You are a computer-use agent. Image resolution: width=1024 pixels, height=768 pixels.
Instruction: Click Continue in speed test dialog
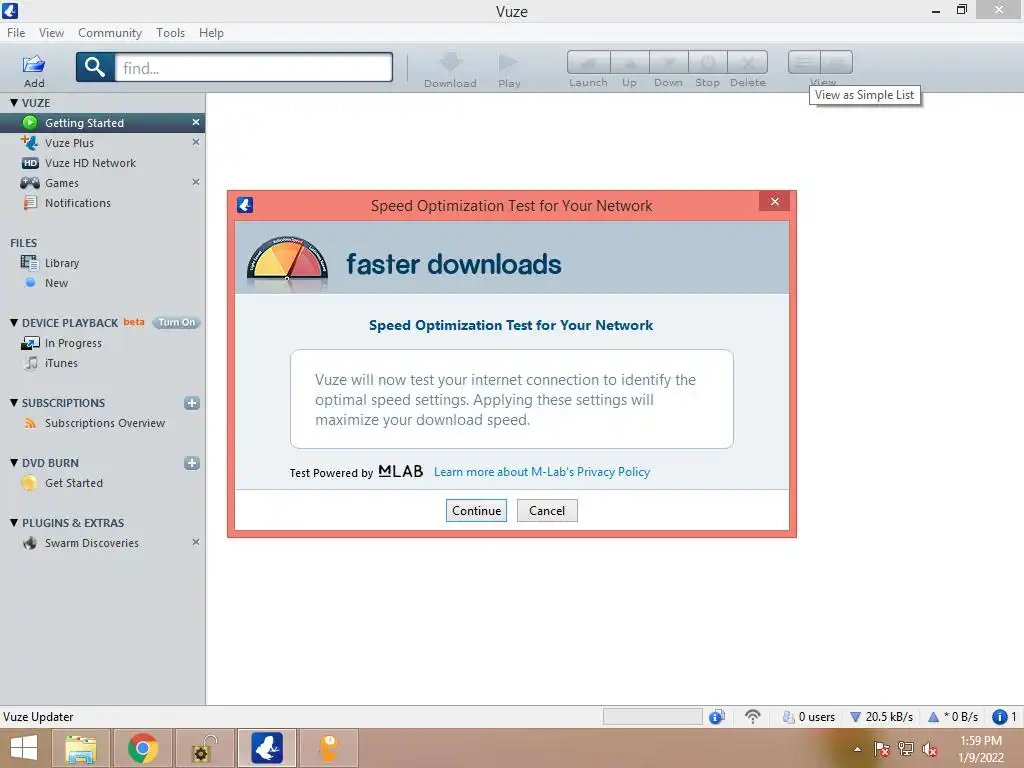click(477, 511)
